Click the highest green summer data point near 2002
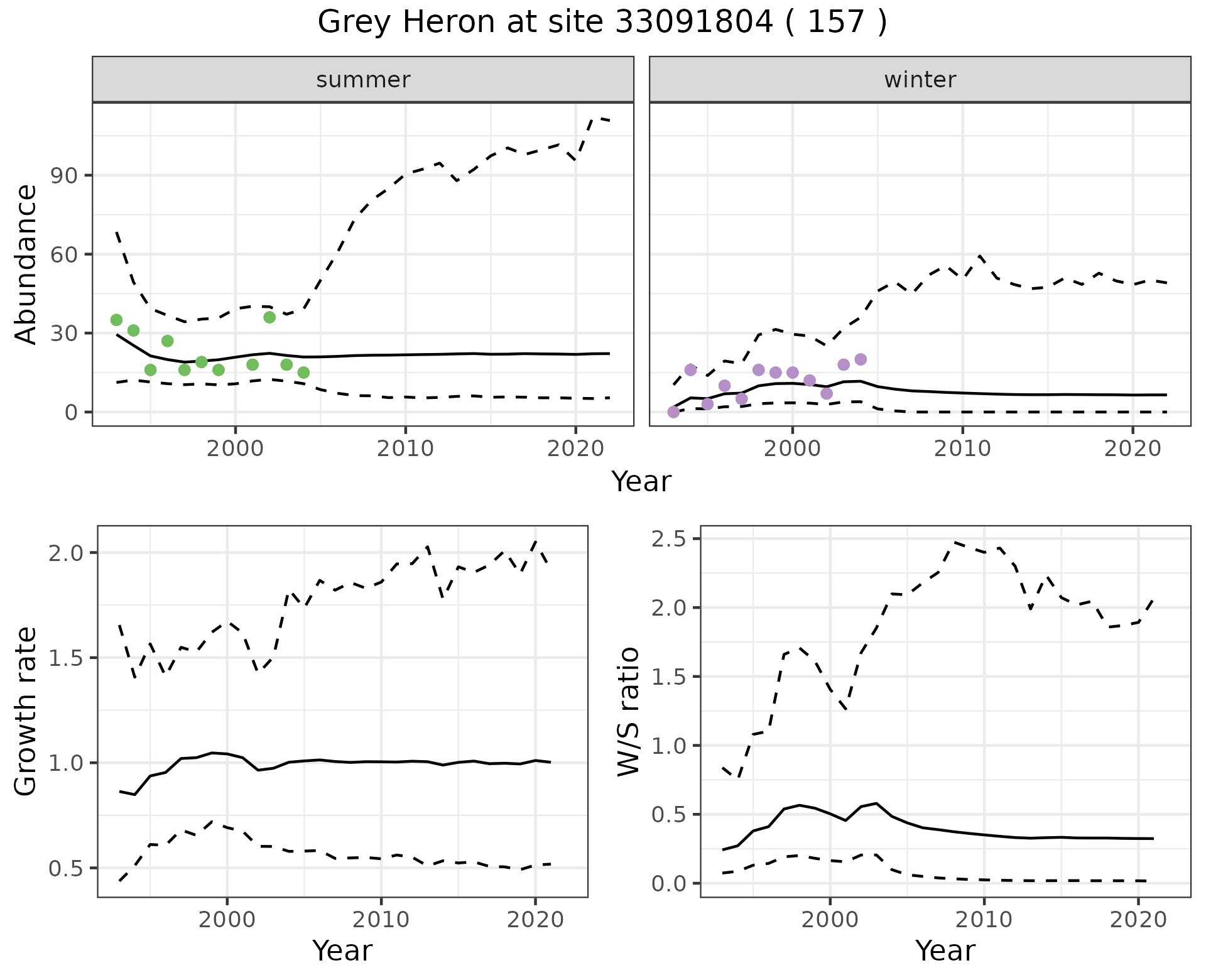The height and width of the screenshot is (980, 1206). click(269, 317)
